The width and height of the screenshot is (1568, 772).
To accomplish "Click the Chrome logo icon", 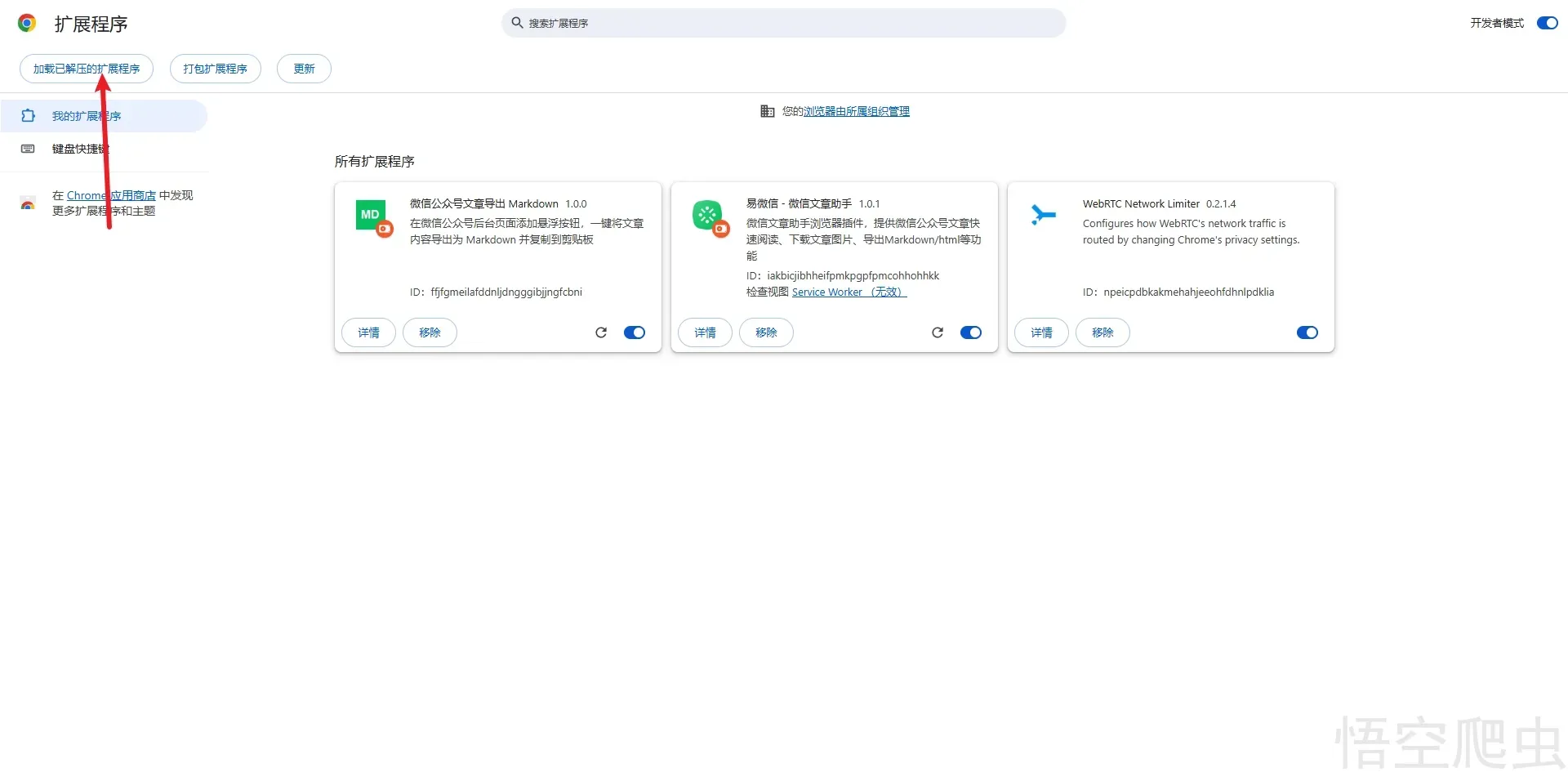I will point(27,24).
